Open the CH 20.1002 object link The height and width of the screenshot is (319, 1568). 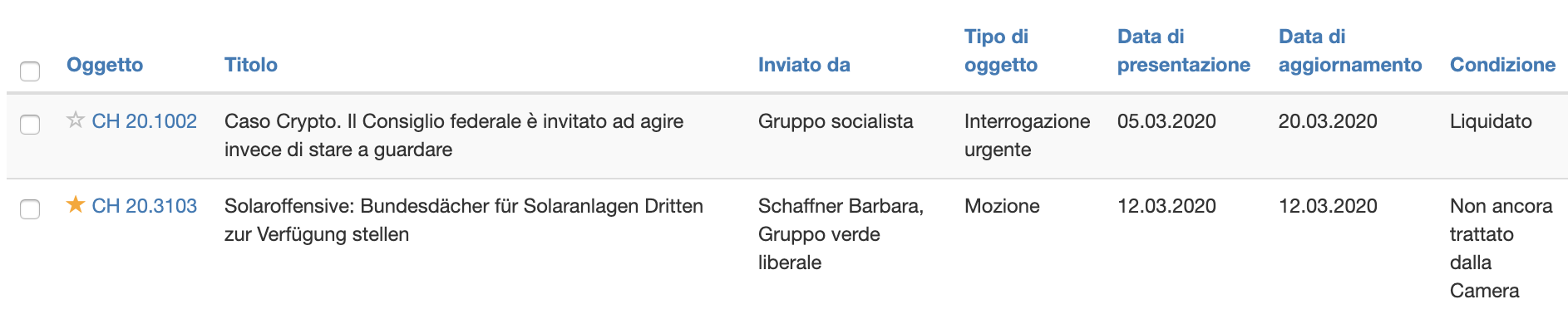coord(145,121)
